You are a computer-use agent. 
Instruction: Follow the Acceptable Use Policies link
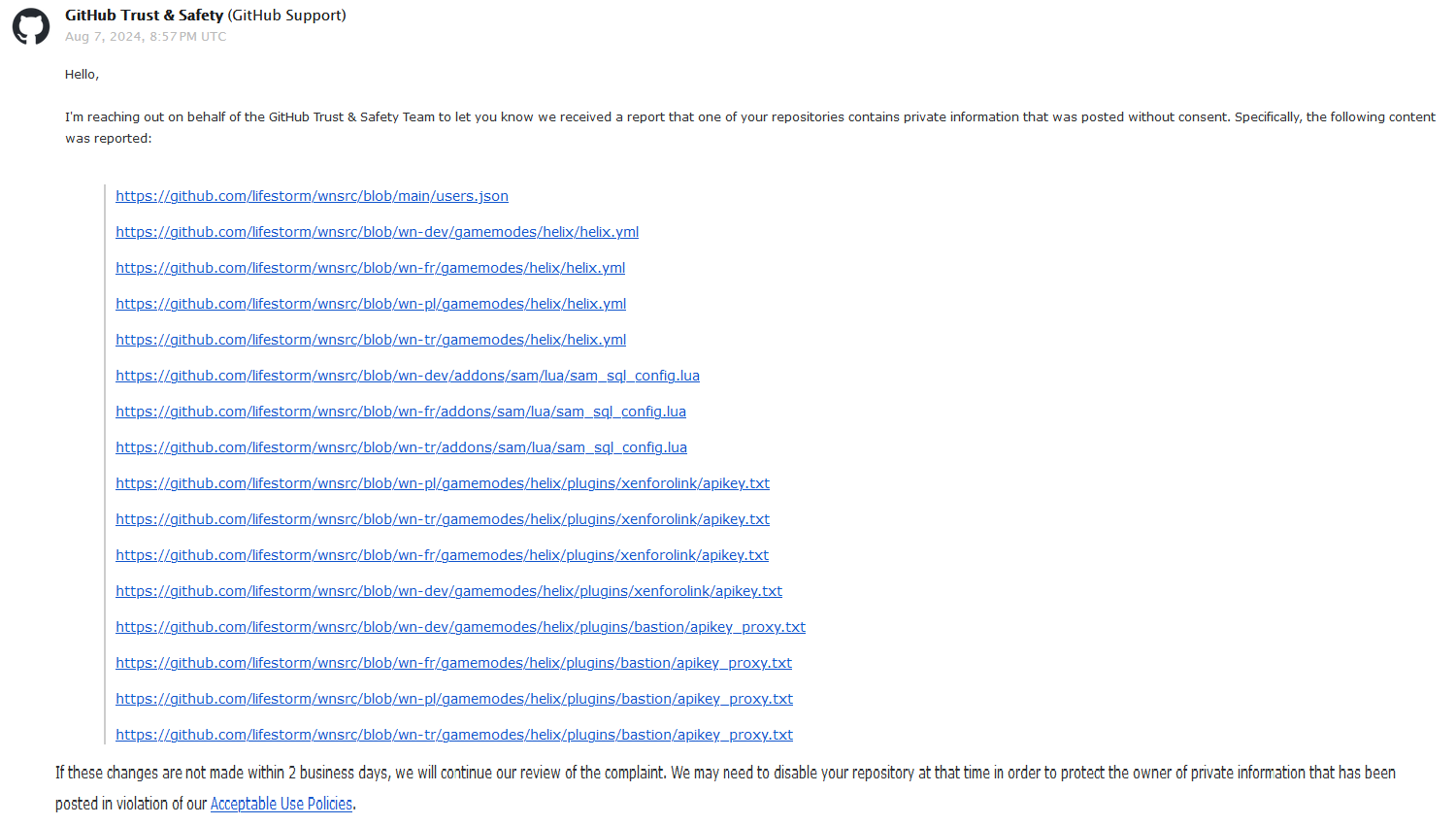coord(281,804)
